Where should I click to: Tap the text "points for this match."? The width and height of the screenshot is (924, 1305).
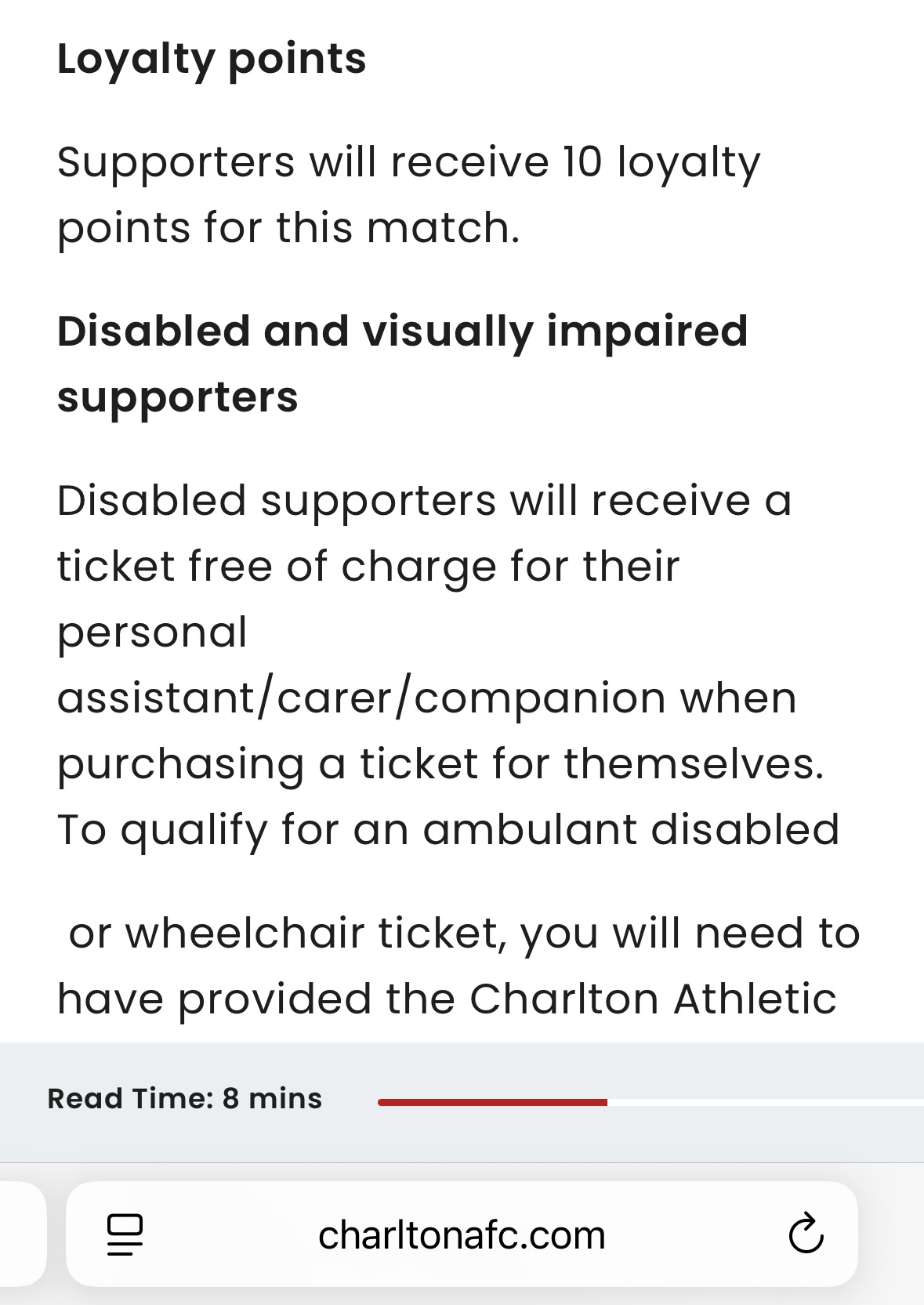(288, 228)
